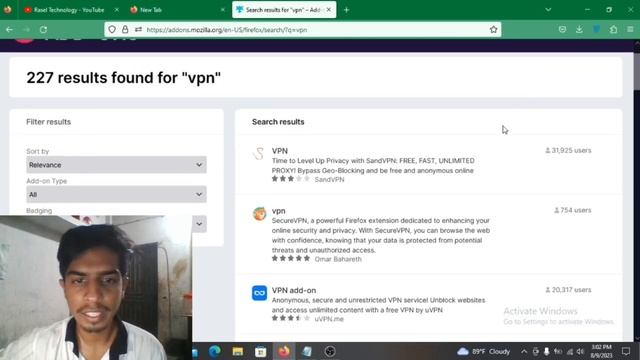This screenshot has width=640, height=360.
Task: Click the taskbar clock showing 3:02 PM
Action: click(602, 351)
